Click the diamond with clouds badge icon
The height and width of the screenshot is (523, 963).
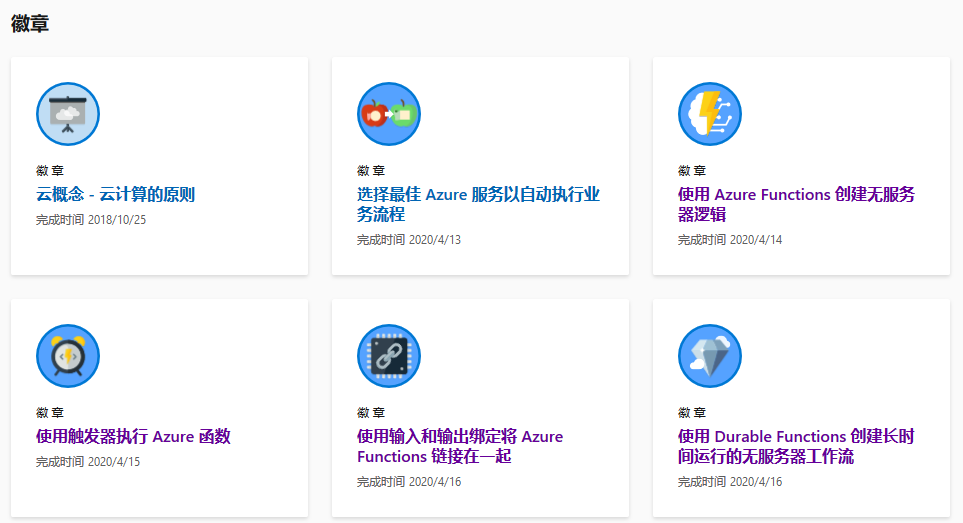coord(710,356)
